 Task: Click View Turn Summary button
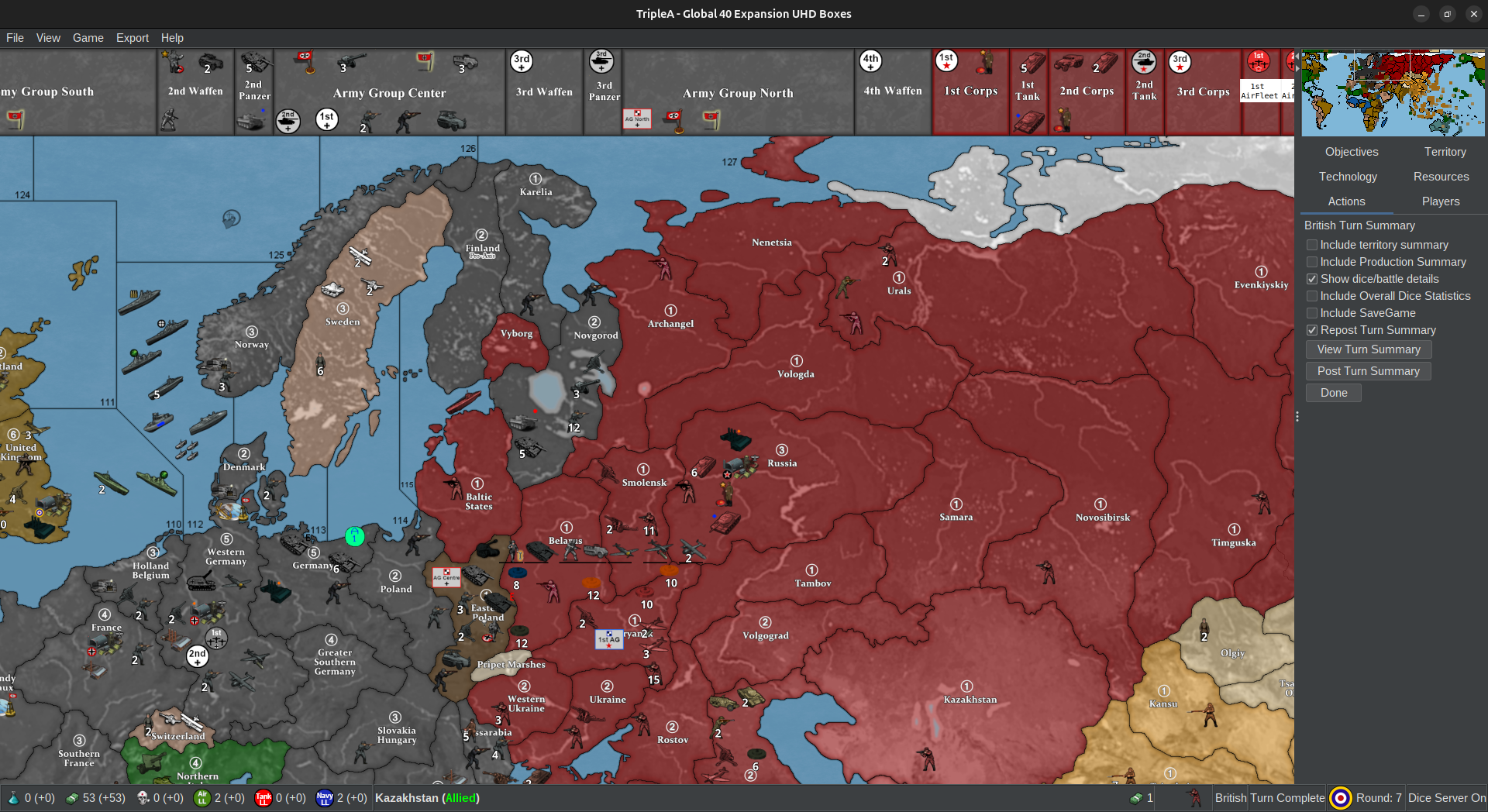pyautogui.click(x=1369, y=349)
